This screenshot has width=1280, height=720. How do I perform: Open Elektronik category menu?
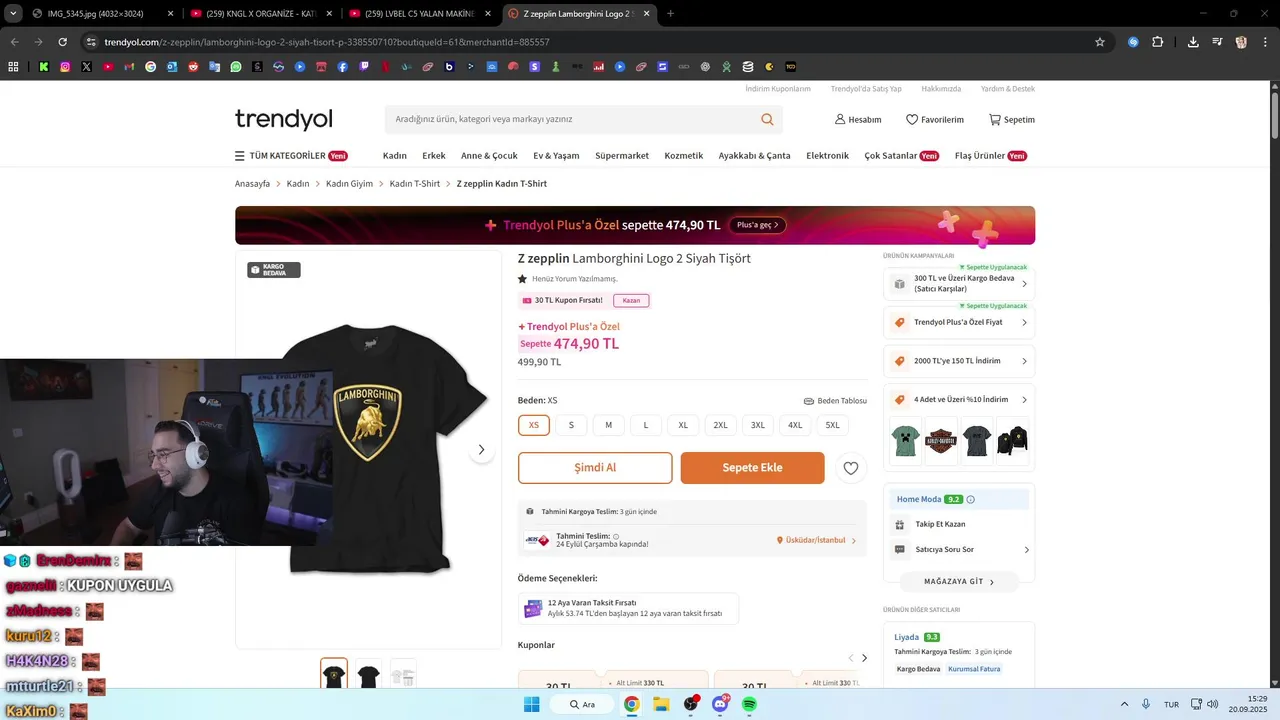click(x=827, y=156)
